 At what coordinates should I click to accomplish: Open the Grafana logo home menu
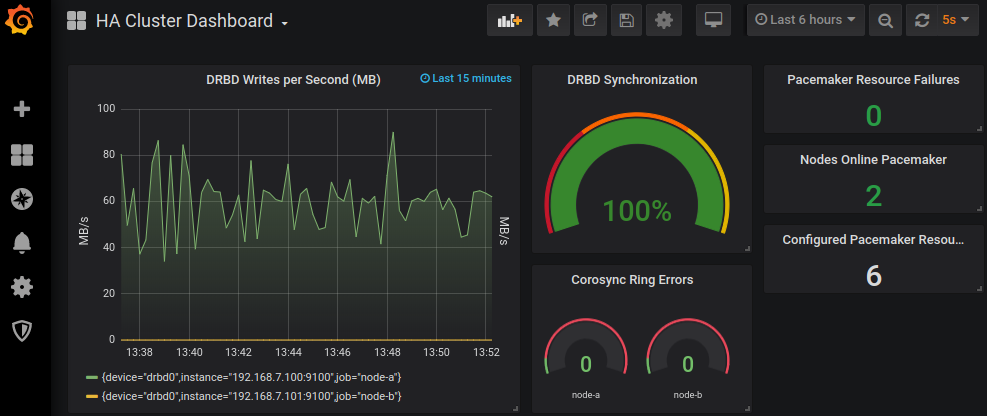(x=20, y=20)
